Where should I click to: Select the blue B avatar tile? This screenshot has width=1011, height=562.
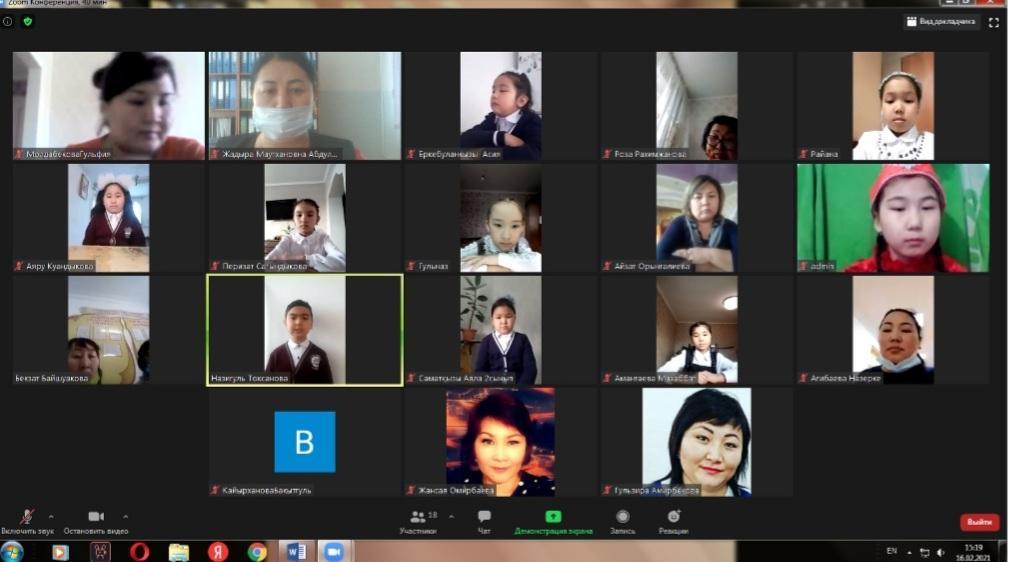pos(305,442)
